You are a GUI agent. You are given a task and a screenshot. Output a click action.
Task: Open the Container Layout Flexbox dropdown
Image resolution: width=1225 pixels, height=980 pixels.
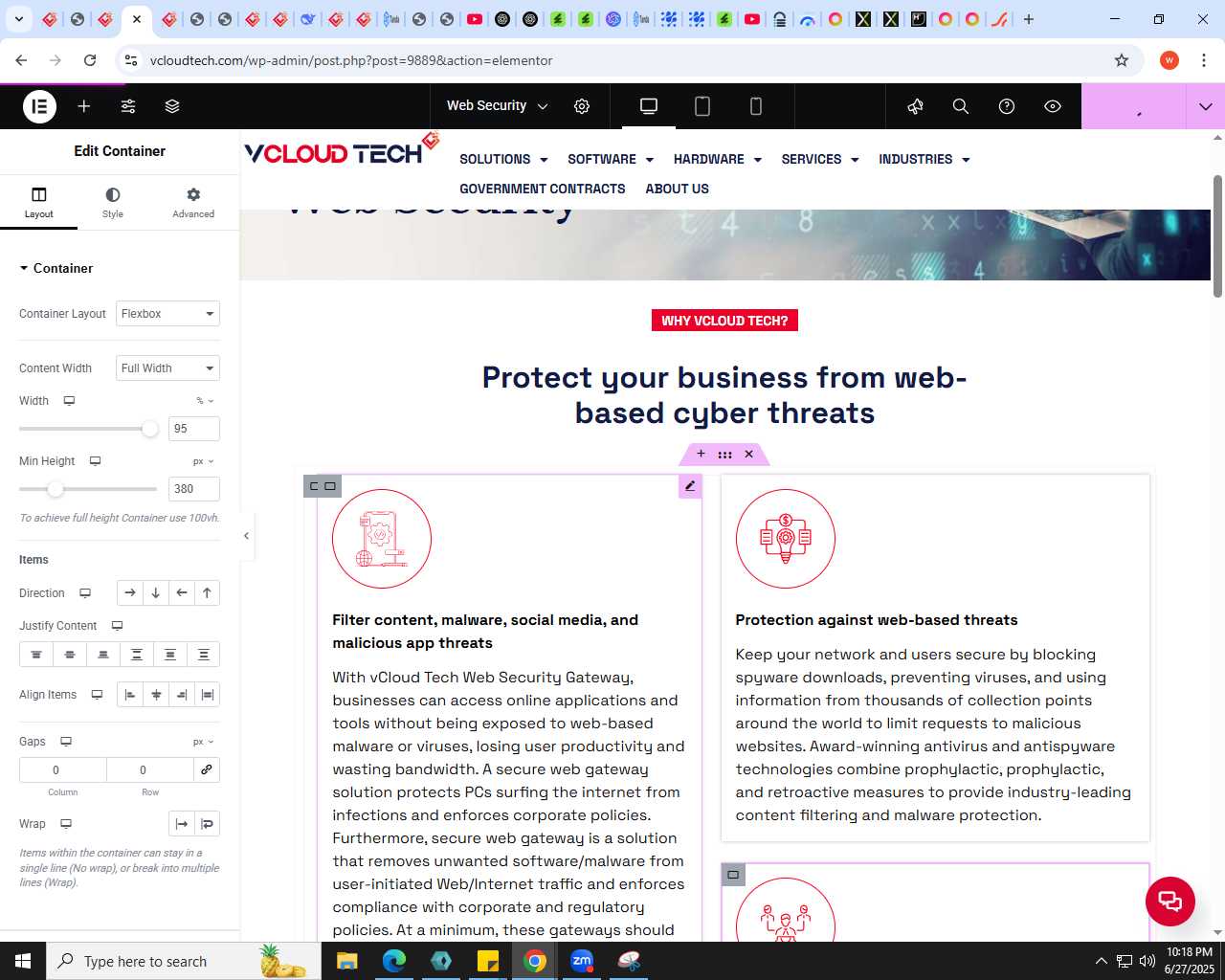[167, 314]
